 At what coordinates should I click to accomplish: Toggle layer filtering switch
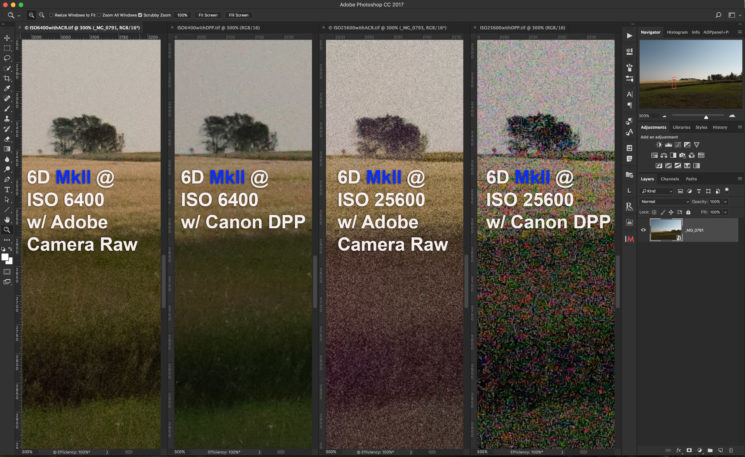727,190
